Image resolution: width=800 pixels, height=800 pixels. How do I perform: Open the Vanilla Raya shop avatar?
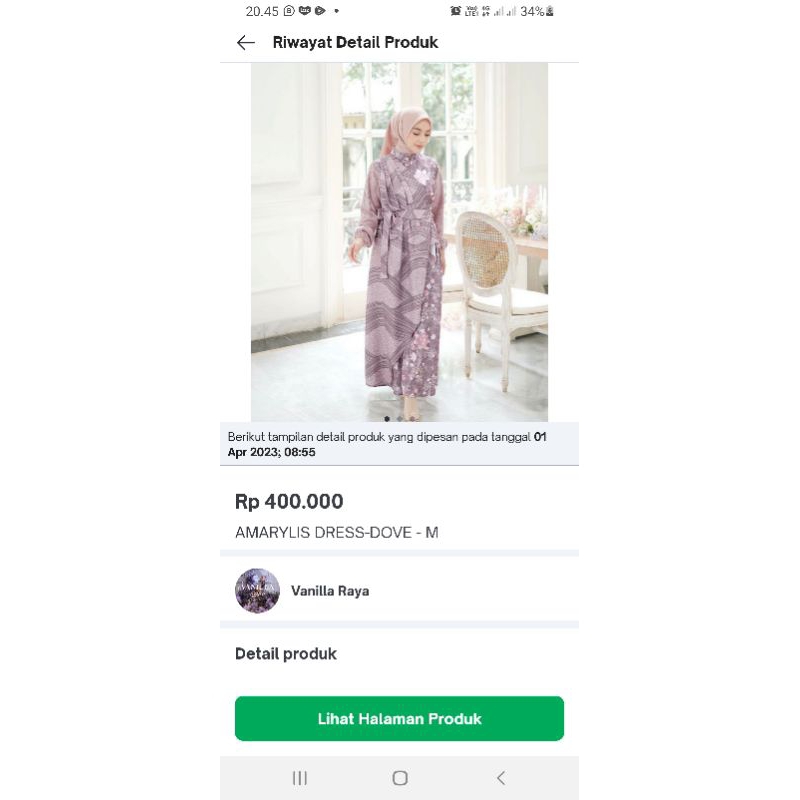tap(257, 590)
